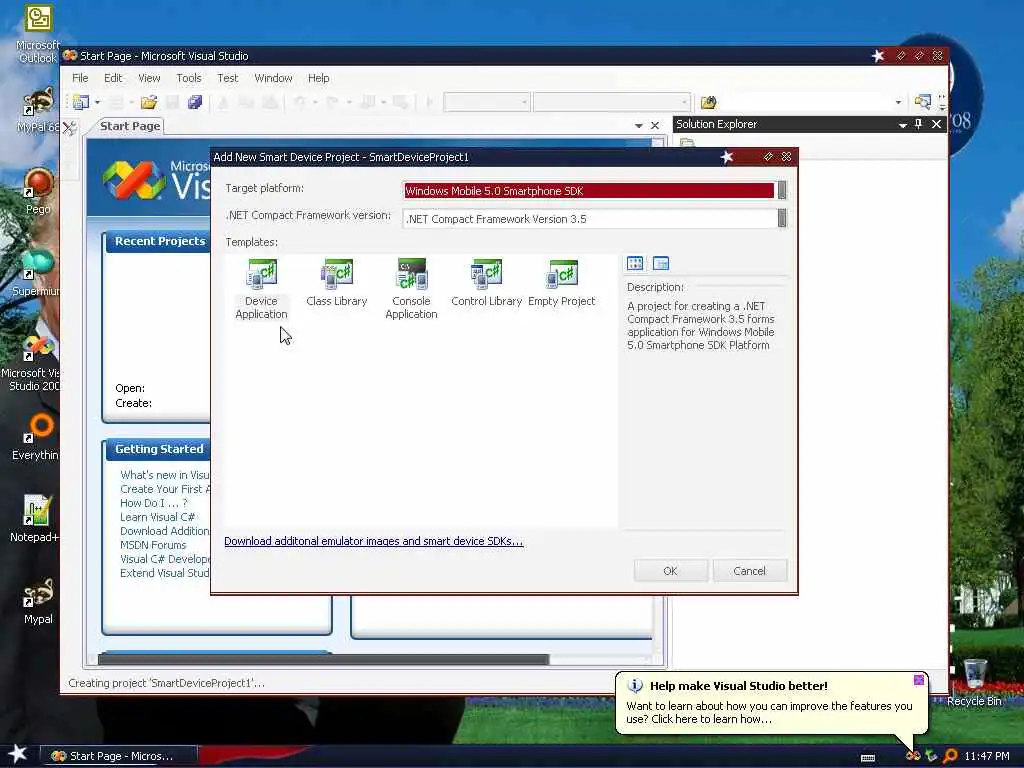1024x768 pixels.
Task: Switch templates to large icons view
Action: pyautogui.click(x=635, y=263)
